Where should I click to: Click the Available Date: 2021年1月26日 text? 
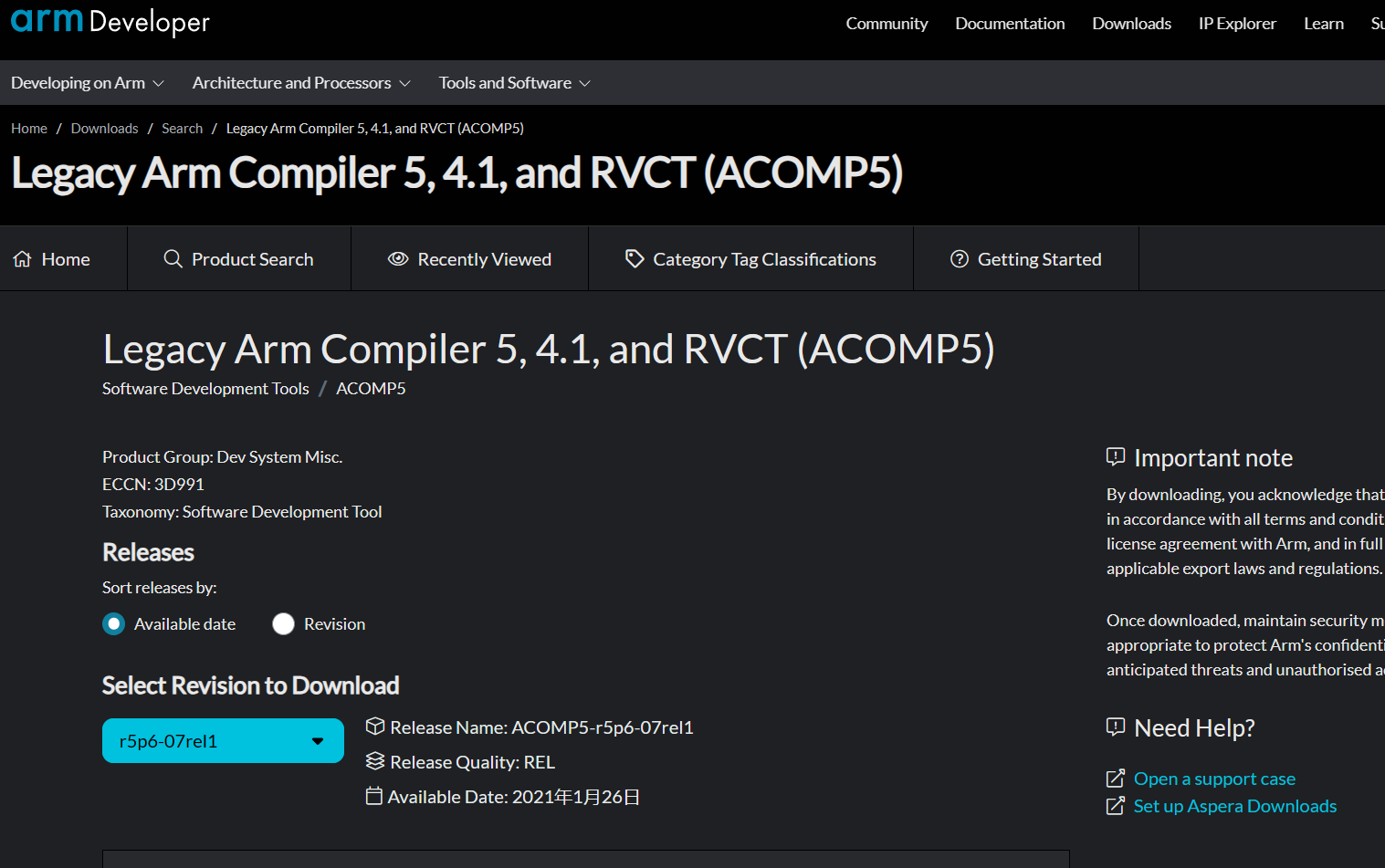pyautogui.click(x=514, y=797)
